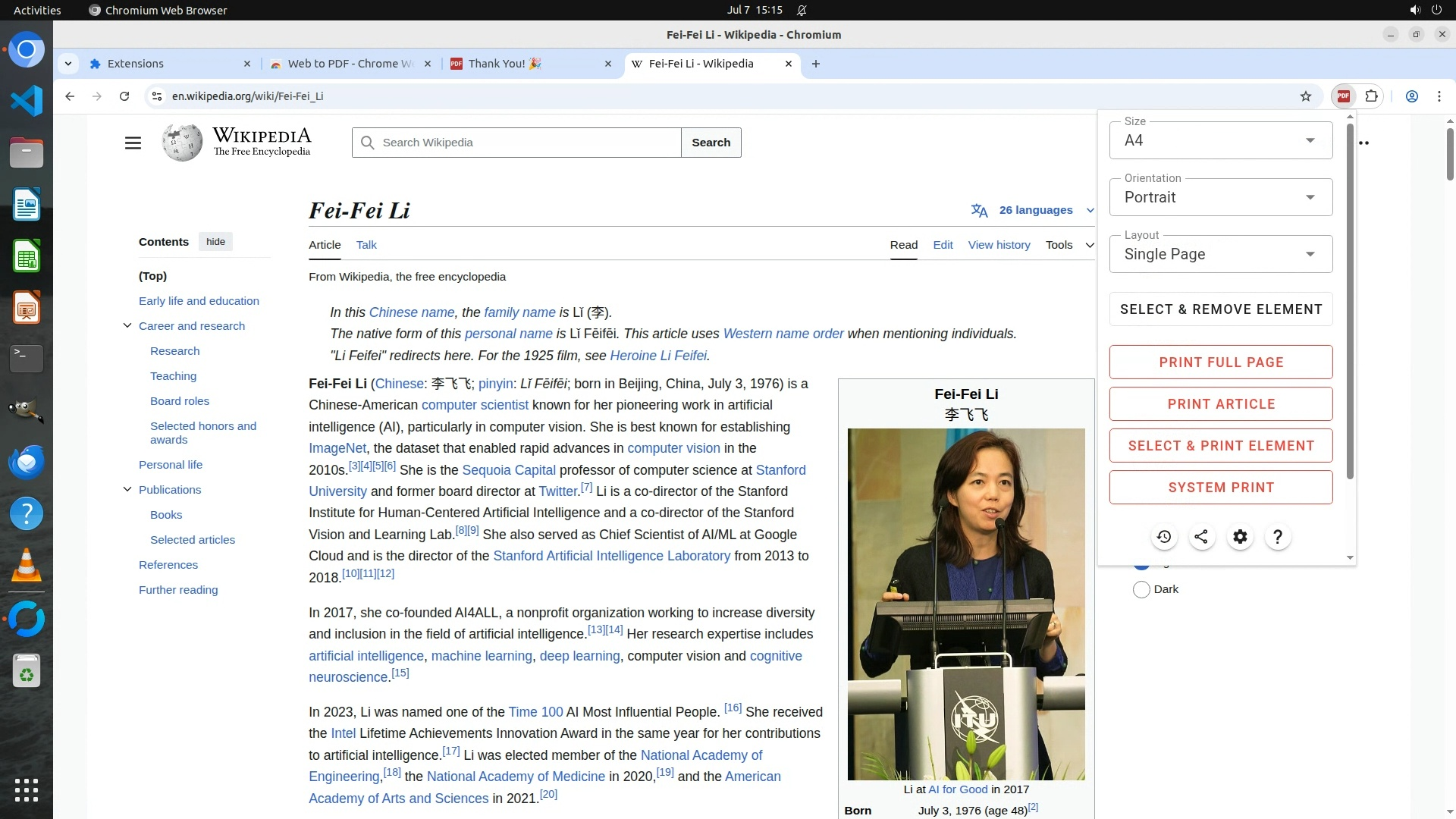This screenshot has width=1456, height=819.
Task: Open Wikipedia hamburger main menu
Action: tap(133, 143)
